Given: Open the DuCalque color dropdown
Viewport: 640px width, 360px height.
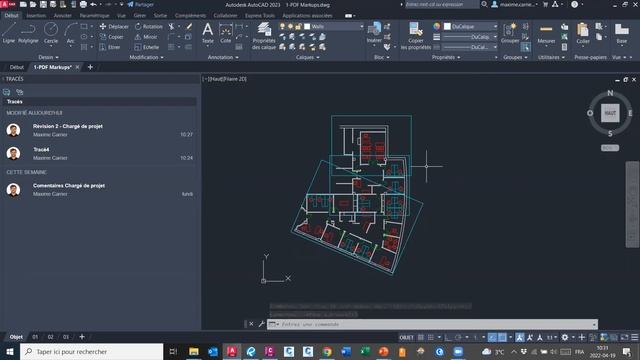Looking at the screenshot, I should 495,27.
